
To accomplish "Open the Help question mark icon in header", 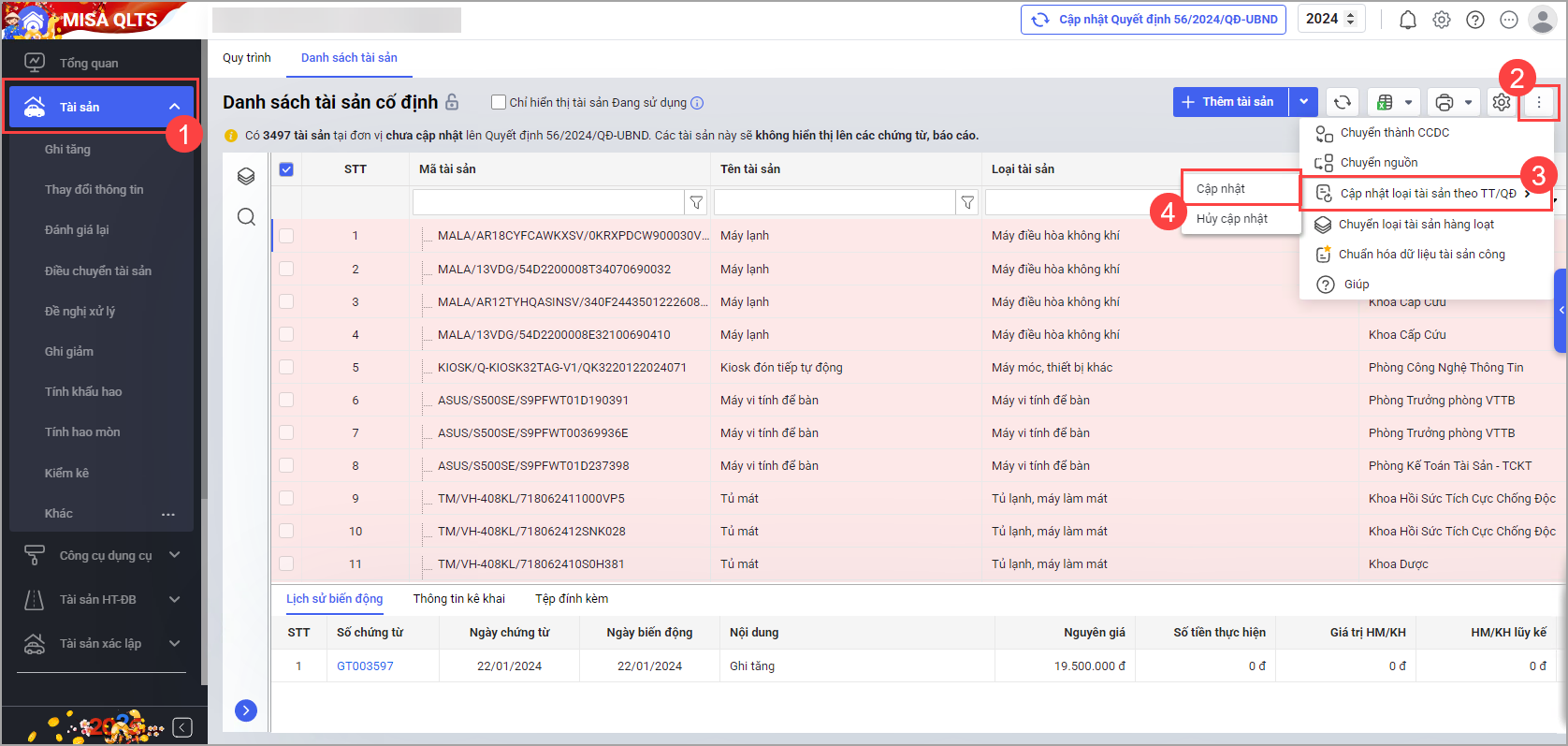I will tap(1475, 20).
